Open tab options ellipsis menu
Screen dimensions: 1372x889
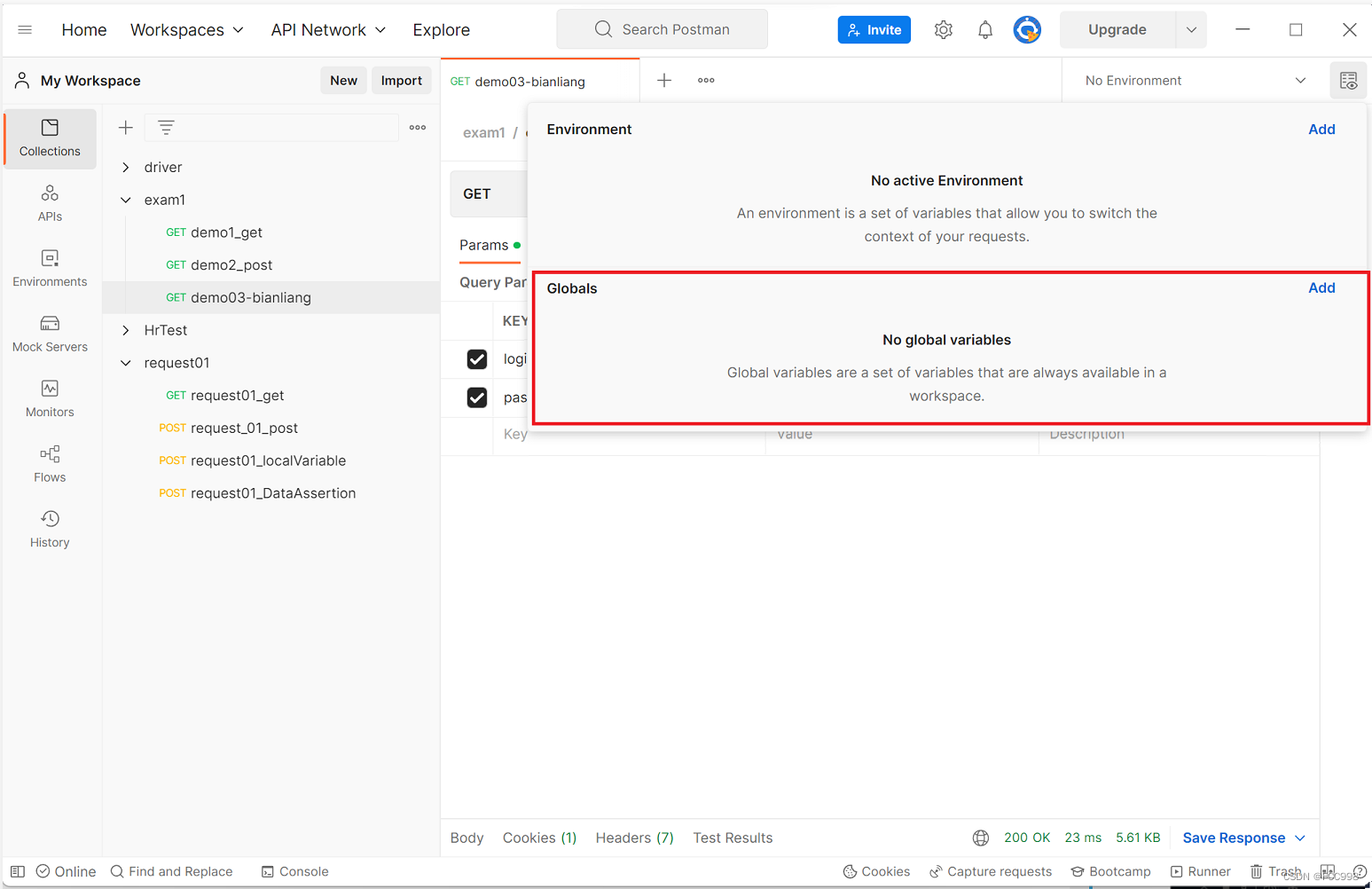click(x=706, y=81)
